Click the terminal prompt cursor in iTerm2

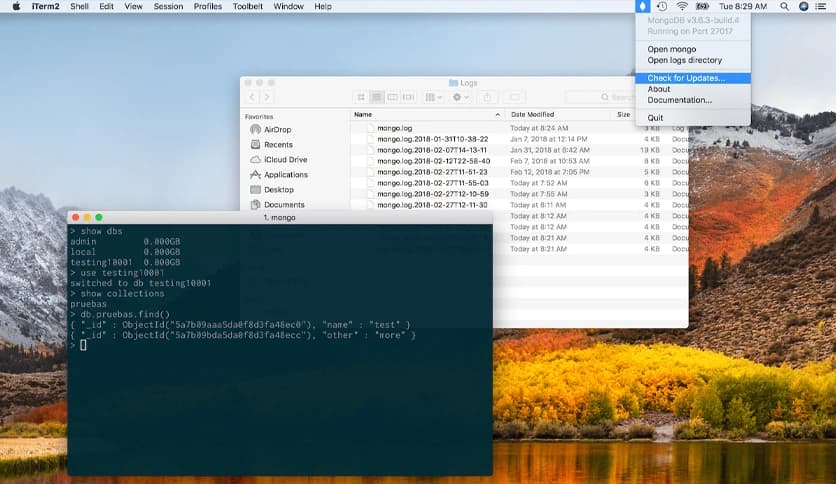(83, 345)
